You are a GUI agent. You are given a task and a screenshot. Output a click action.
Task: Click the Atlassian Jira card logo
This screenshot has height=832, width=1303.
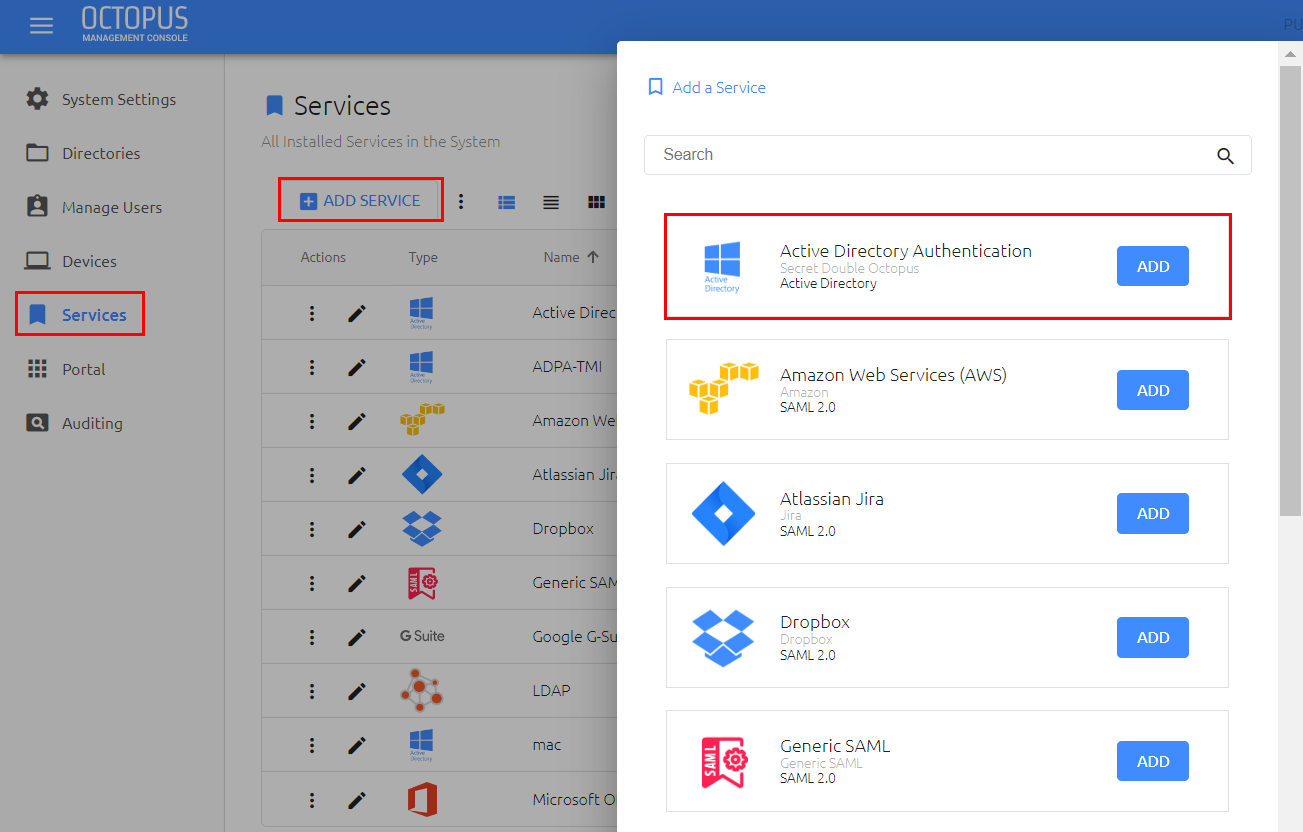click(722, 513)
